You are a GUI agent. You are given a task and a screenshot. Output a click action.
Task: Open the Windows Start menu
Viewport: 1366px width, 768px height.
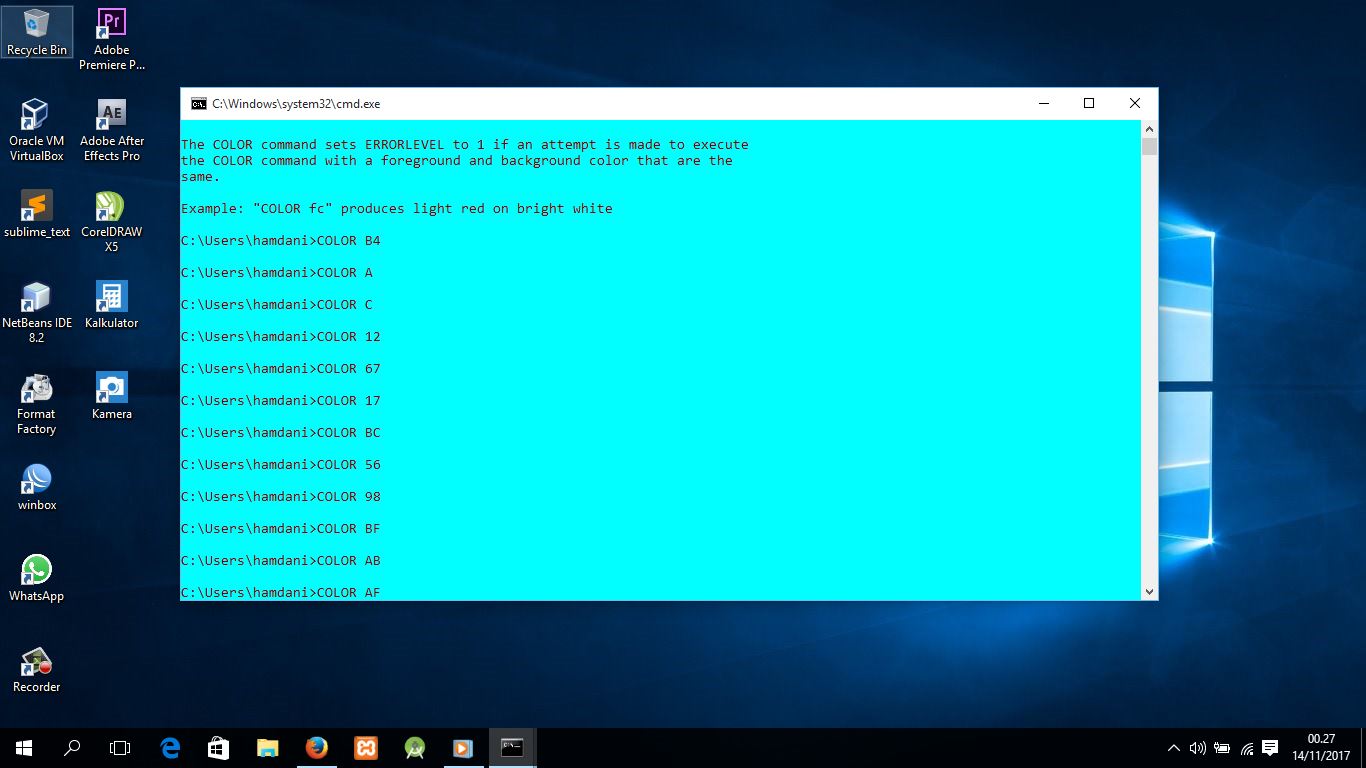point(24,748)
